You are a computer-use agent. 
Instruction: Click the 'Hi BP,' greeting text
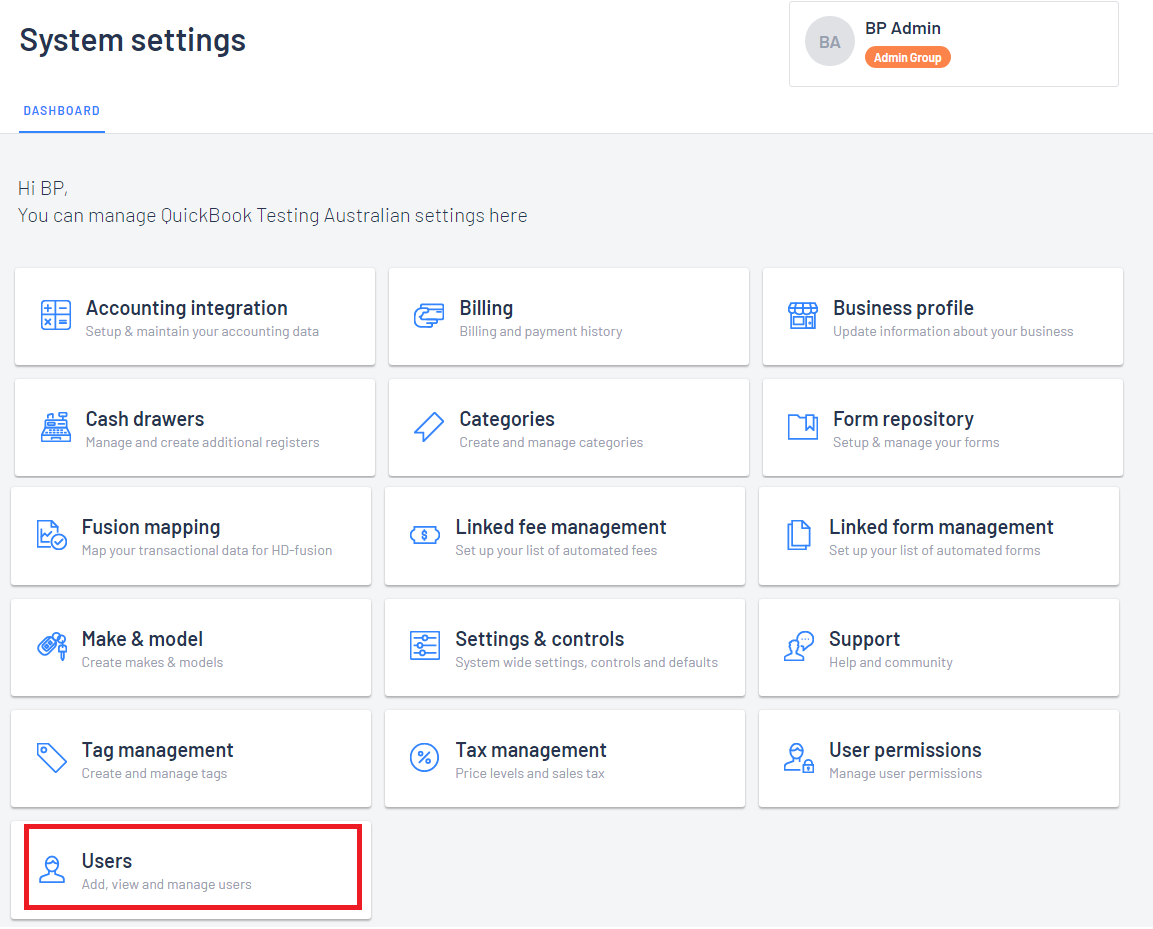tap(43, 189)
